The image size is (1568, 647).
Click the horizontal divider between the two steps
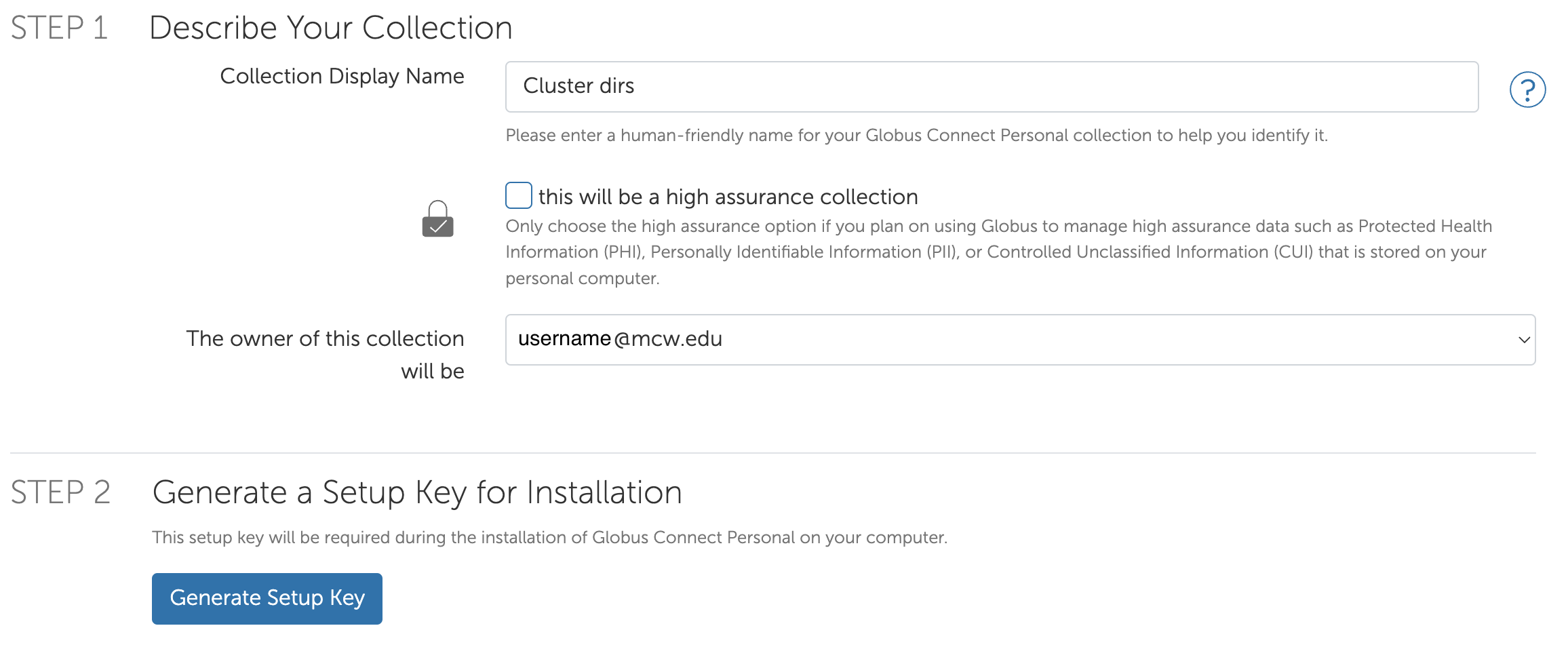772,453
